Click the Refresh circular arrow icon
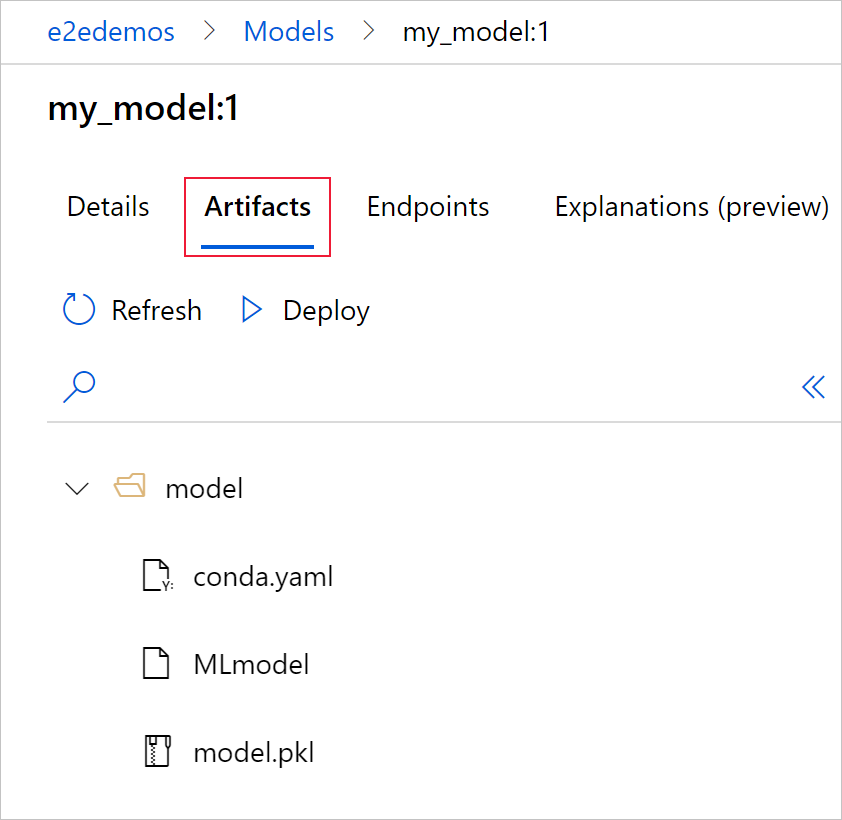The image size is (842, 820). pyautogui.click(x=79, y=310)
